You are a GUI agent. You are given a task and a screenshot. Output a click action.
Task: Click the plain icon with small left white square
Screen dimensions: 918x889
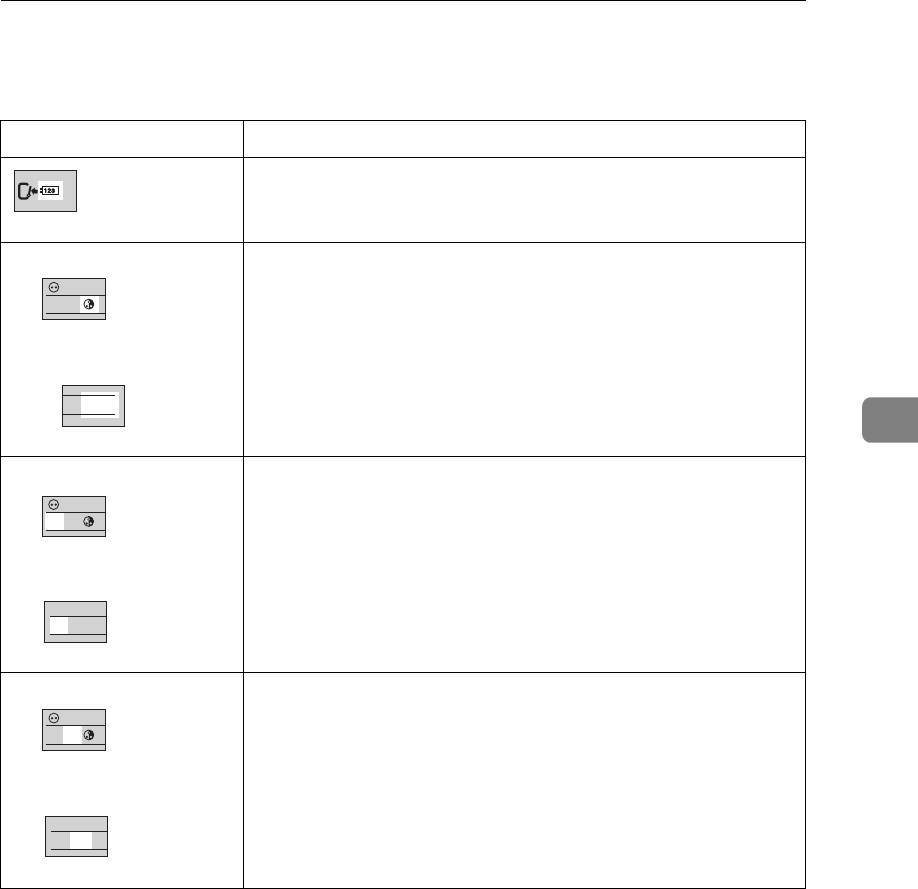(75, 622)
